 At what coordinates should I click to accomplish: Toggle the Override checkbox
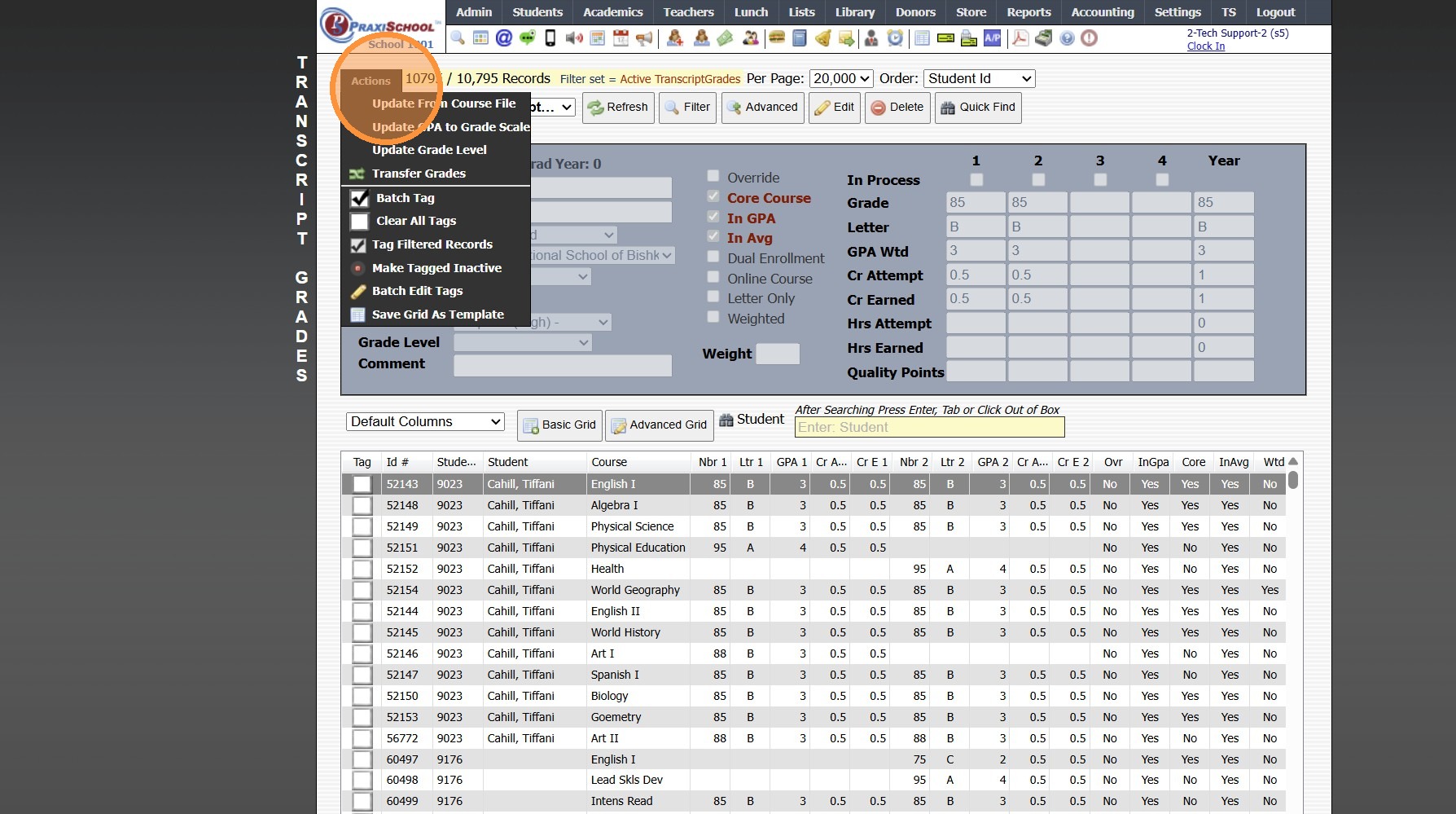click(x=713, y=177)
